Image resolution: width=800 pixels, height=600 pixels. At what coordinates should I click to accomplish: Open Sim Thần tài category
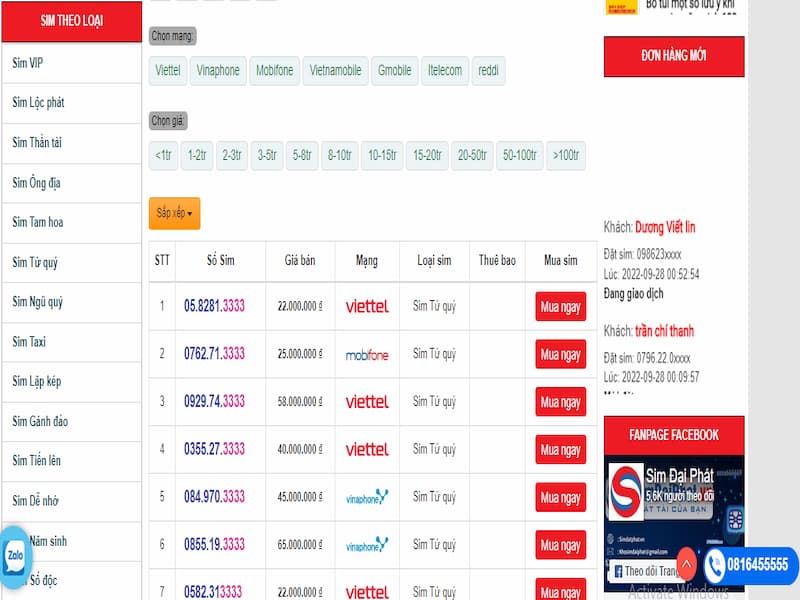(71, 143)
